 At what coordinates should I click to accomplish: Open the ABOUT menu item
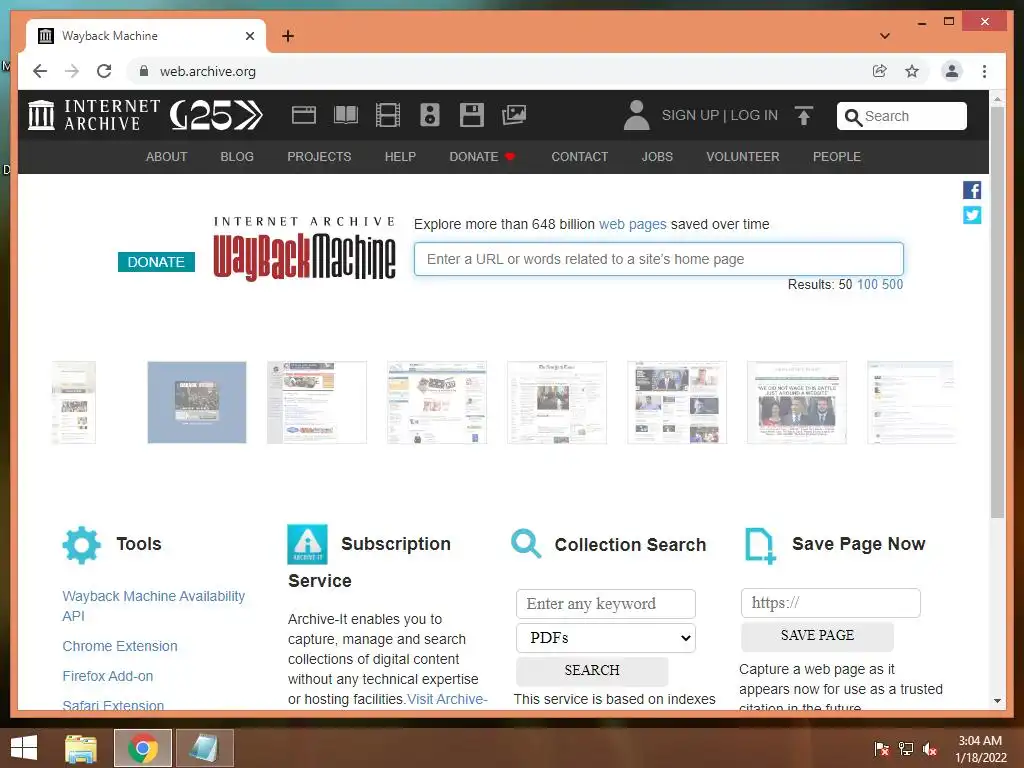167,157
